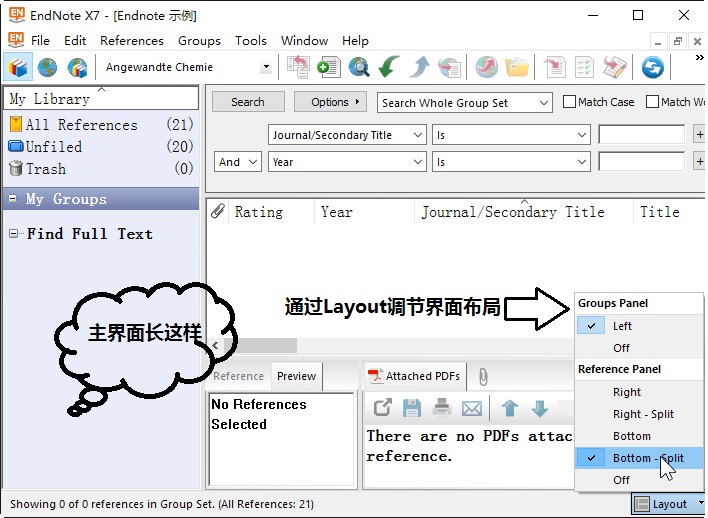Click the blue Export arrow icon
This screenshot has height=518, width=708.
pyautogui.click(x=419, y=67)
